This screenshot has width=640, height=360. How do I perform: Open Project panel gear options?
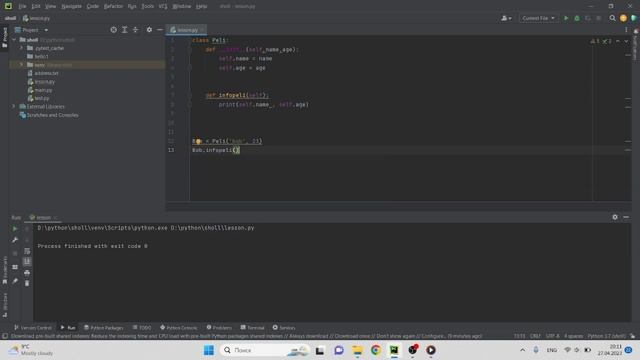[149, 30]
